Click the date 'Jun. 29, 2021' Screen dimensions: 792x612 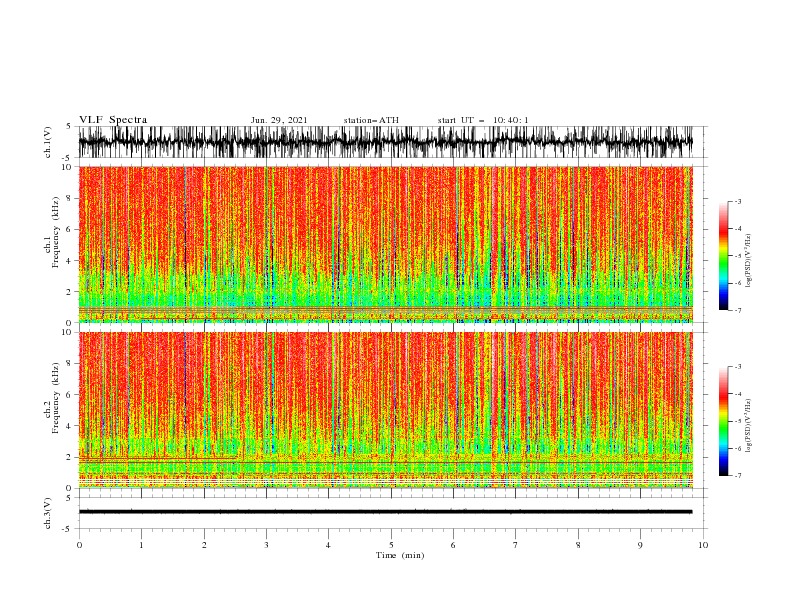pyautogui.click(x=279, y=120)
